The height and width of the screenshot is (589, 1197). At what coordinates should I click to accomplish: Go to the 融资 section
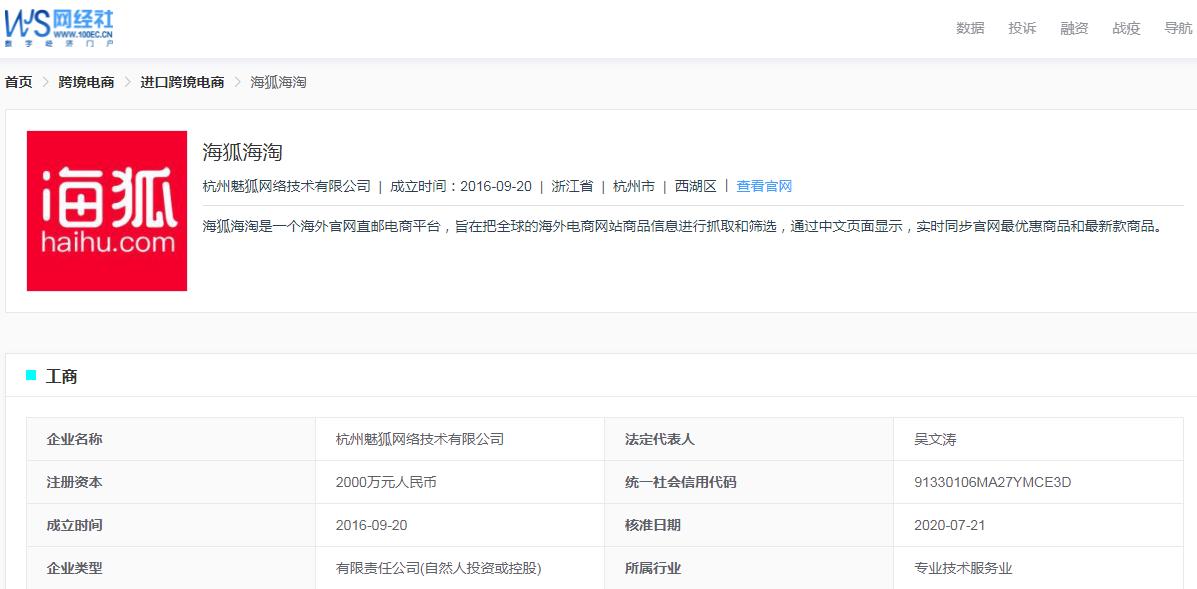[1074, 28]
